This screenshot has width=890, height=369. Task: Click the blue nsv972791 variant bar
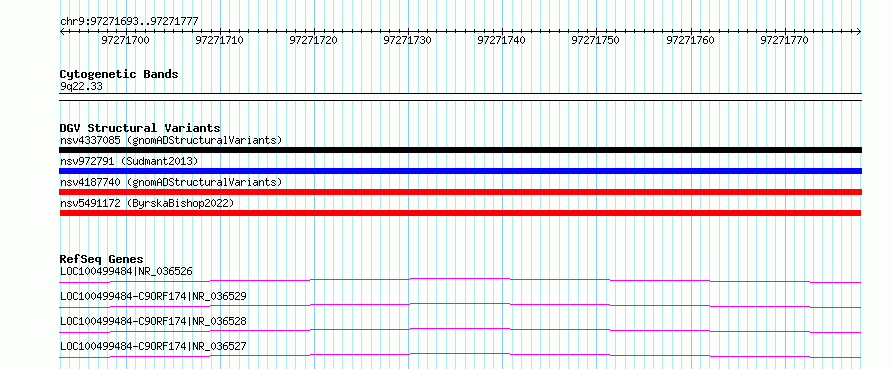pos(461,171)
